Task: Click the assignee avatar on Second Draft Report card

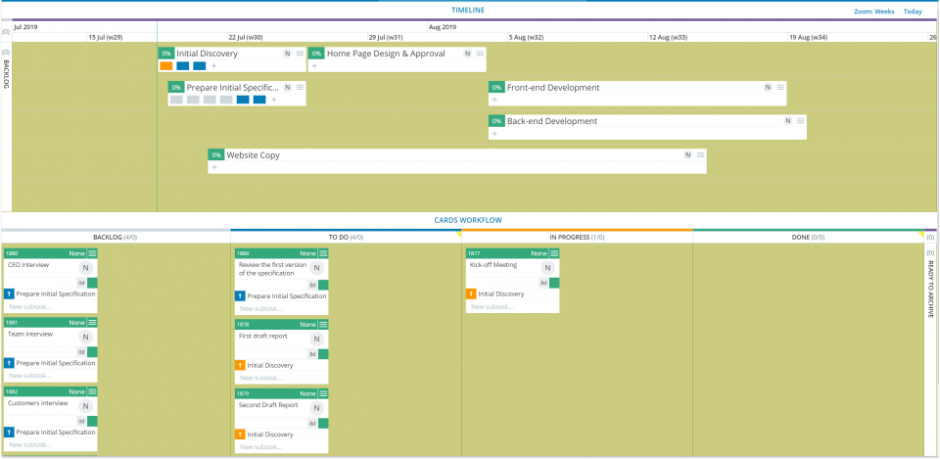Action: (x=316, y=408)
